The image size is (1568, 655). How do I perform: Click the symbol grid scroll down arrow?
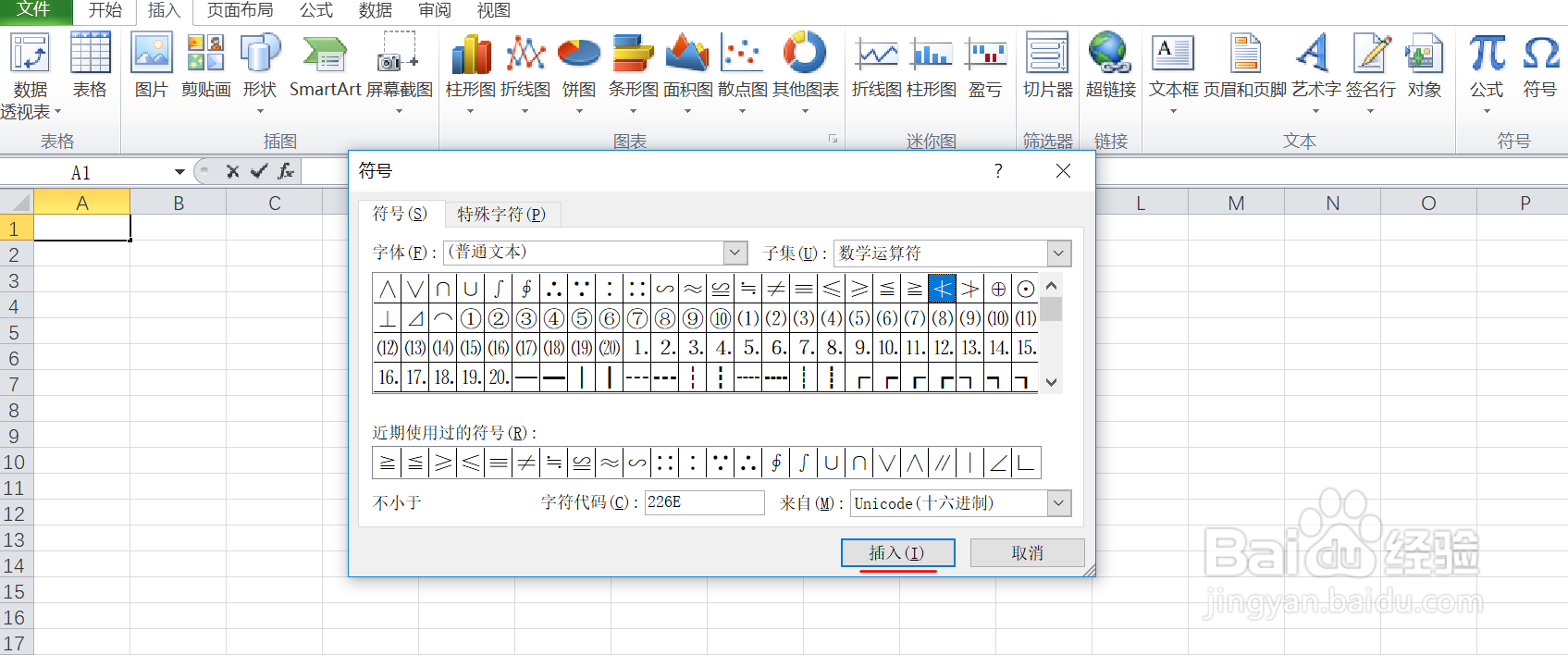pos(1051,382)
